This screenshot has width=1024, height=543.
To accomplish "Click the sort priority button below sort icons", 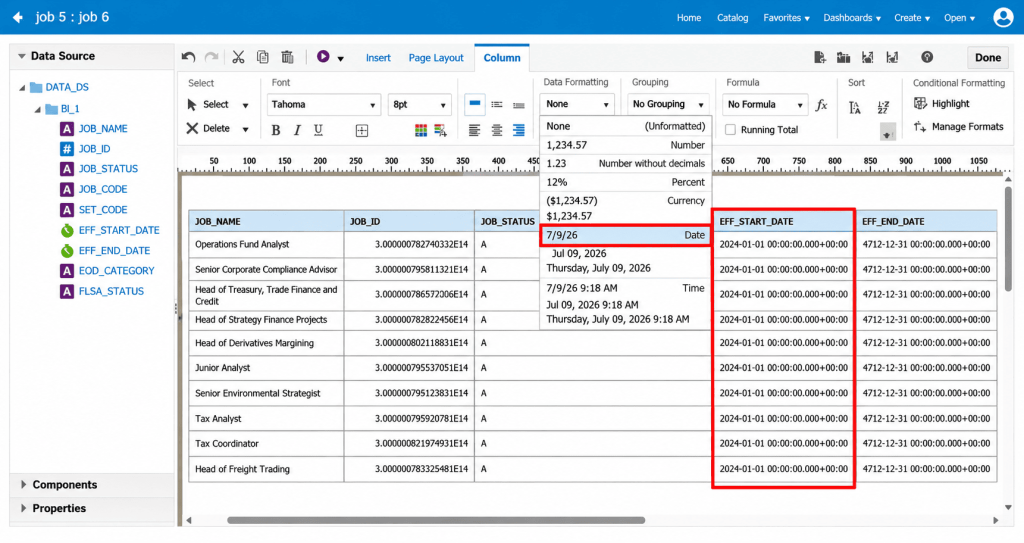I will click(887, 133).
